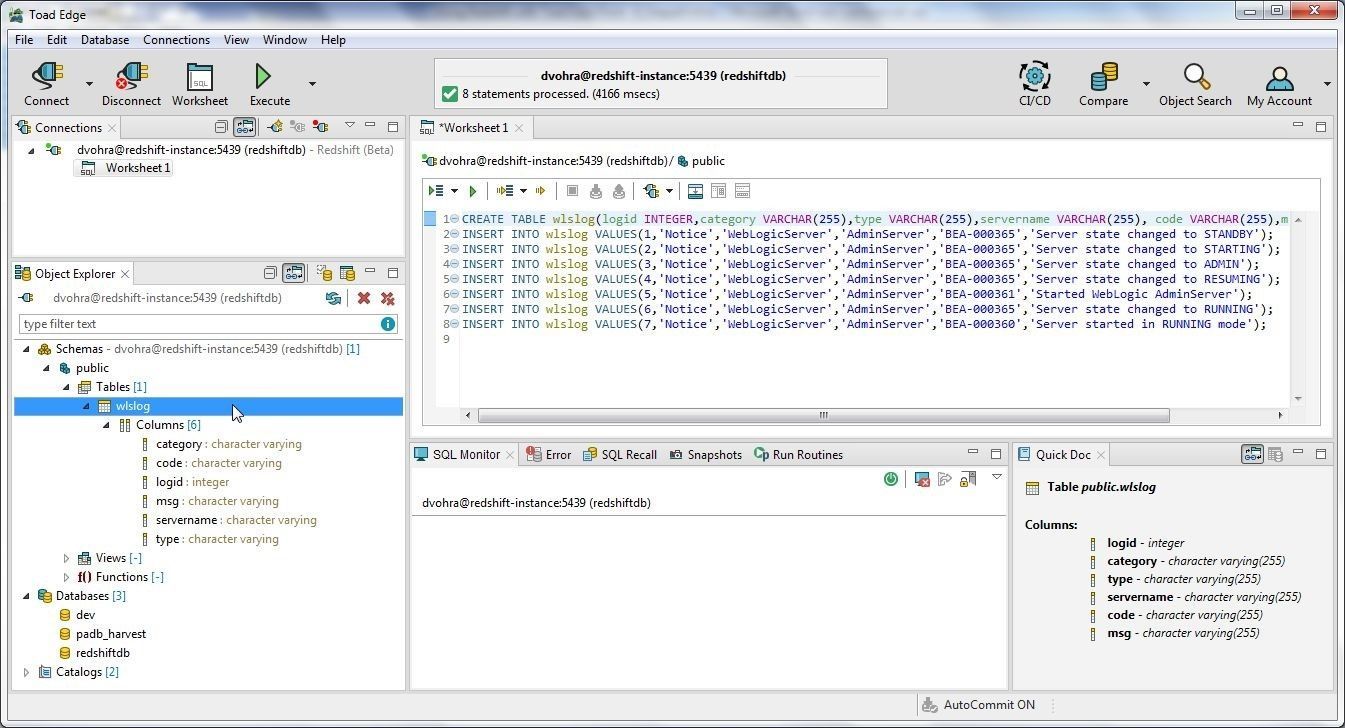Open the Compare dropdown arrow
Screen dimensions: 1345x728
1146,84
